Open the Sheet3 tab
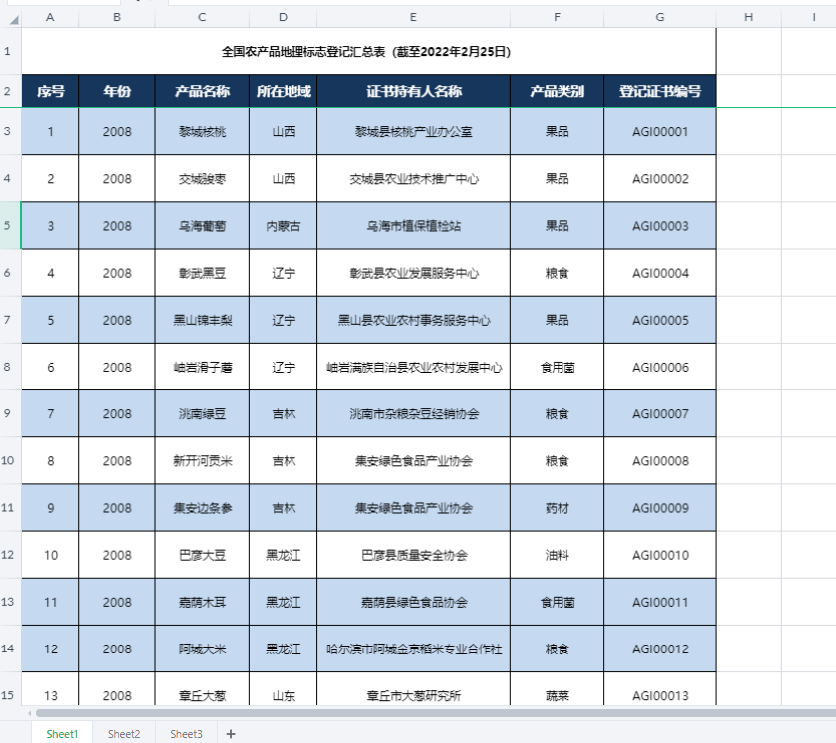The image size is (836, 743). click(x=186, y=734)
